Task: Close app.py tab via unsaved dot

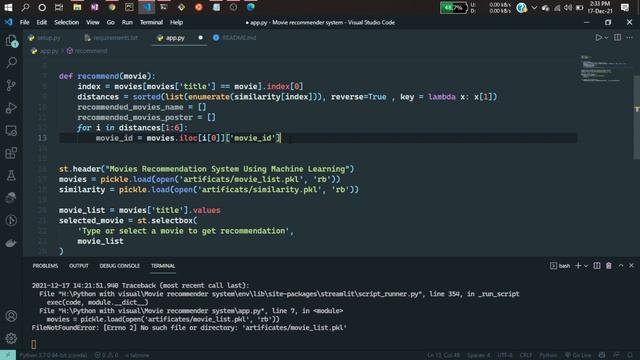Action: pyautogui.click(x=200, y=38)
